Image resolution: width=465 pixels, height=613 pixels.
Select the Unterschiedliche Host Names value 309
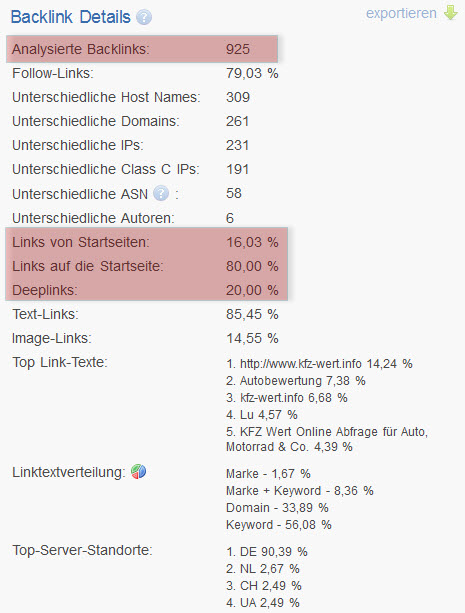click(238, 97)
